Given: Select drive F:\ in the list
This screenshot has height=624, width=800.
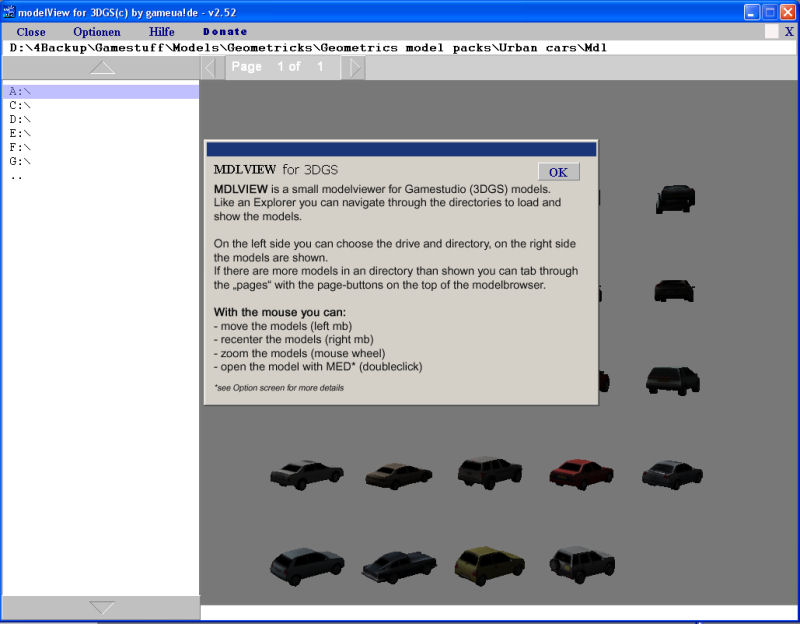Looking at the screenshot, I should (101, 147).
